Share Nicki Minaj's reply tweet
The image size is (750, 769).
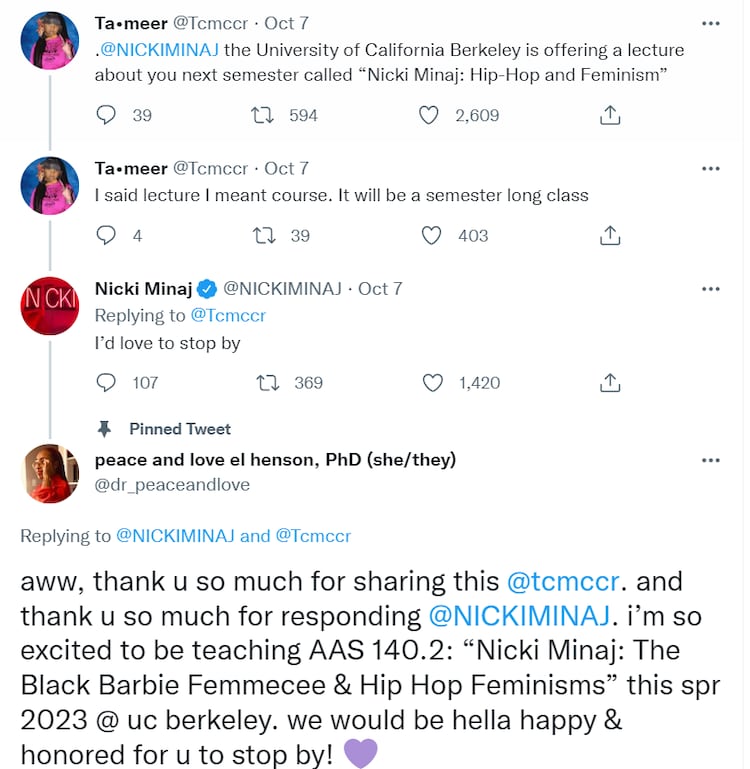[x=609, y=382]
